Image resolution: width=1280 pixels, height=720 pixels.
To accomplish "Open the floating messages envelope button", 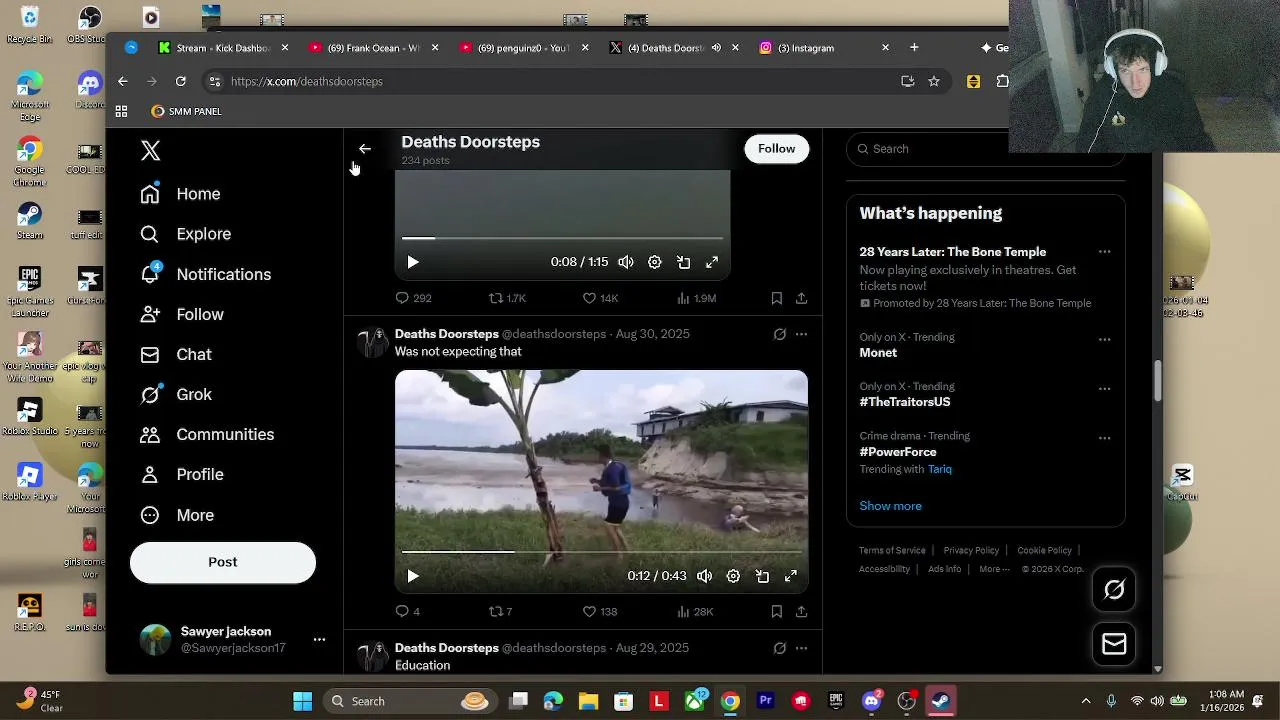I will click(x=1114, y=644).
